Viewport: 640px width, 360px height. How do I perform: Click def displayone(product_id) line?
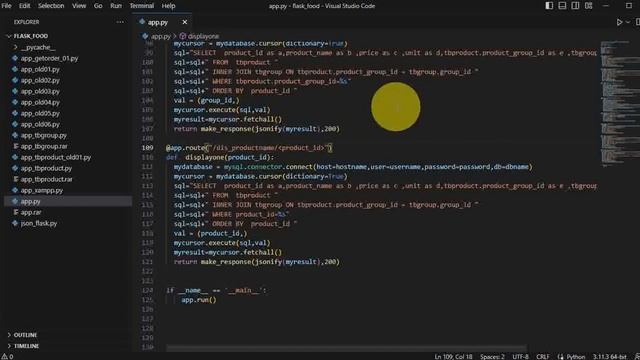220,157
